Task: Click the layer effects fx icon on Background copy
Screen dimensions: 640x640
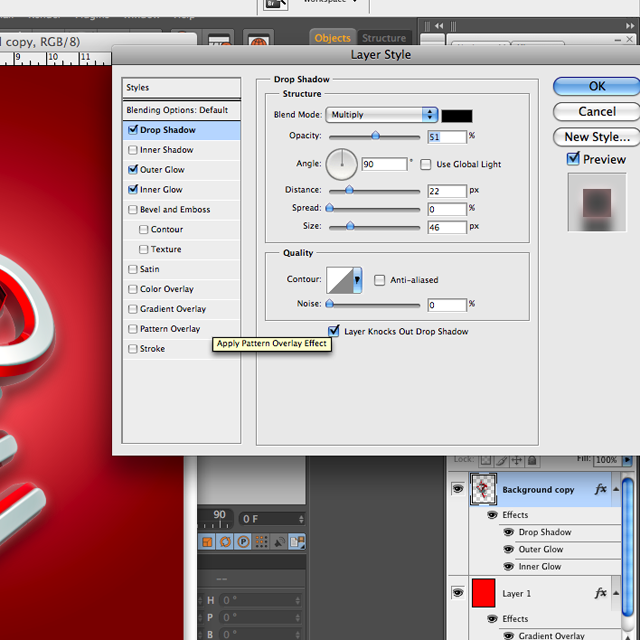Action: pos(601,489)
